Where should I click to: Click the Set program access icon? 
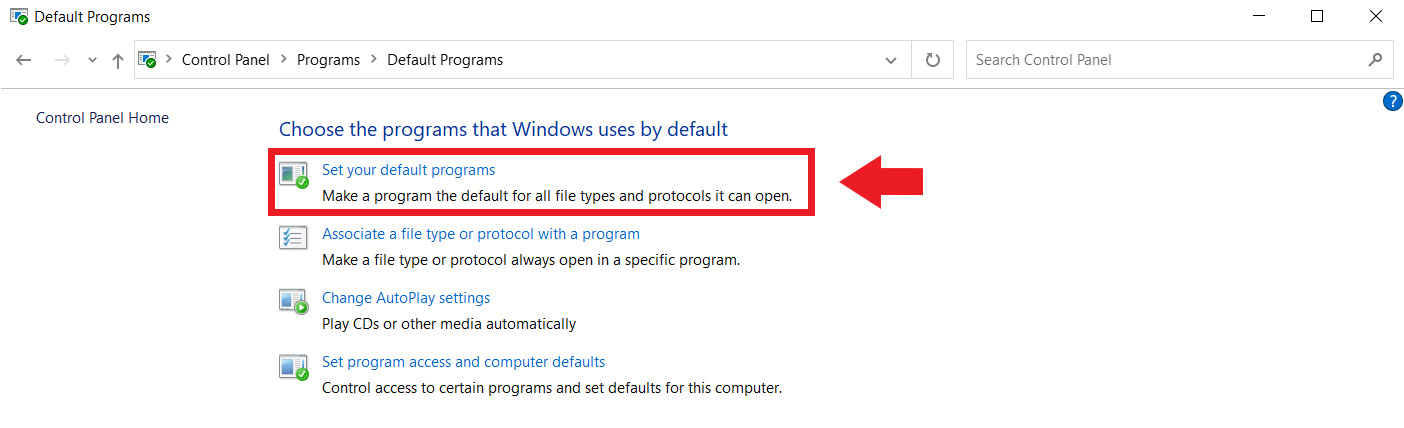pyautogui.click(x=293, y=366)
